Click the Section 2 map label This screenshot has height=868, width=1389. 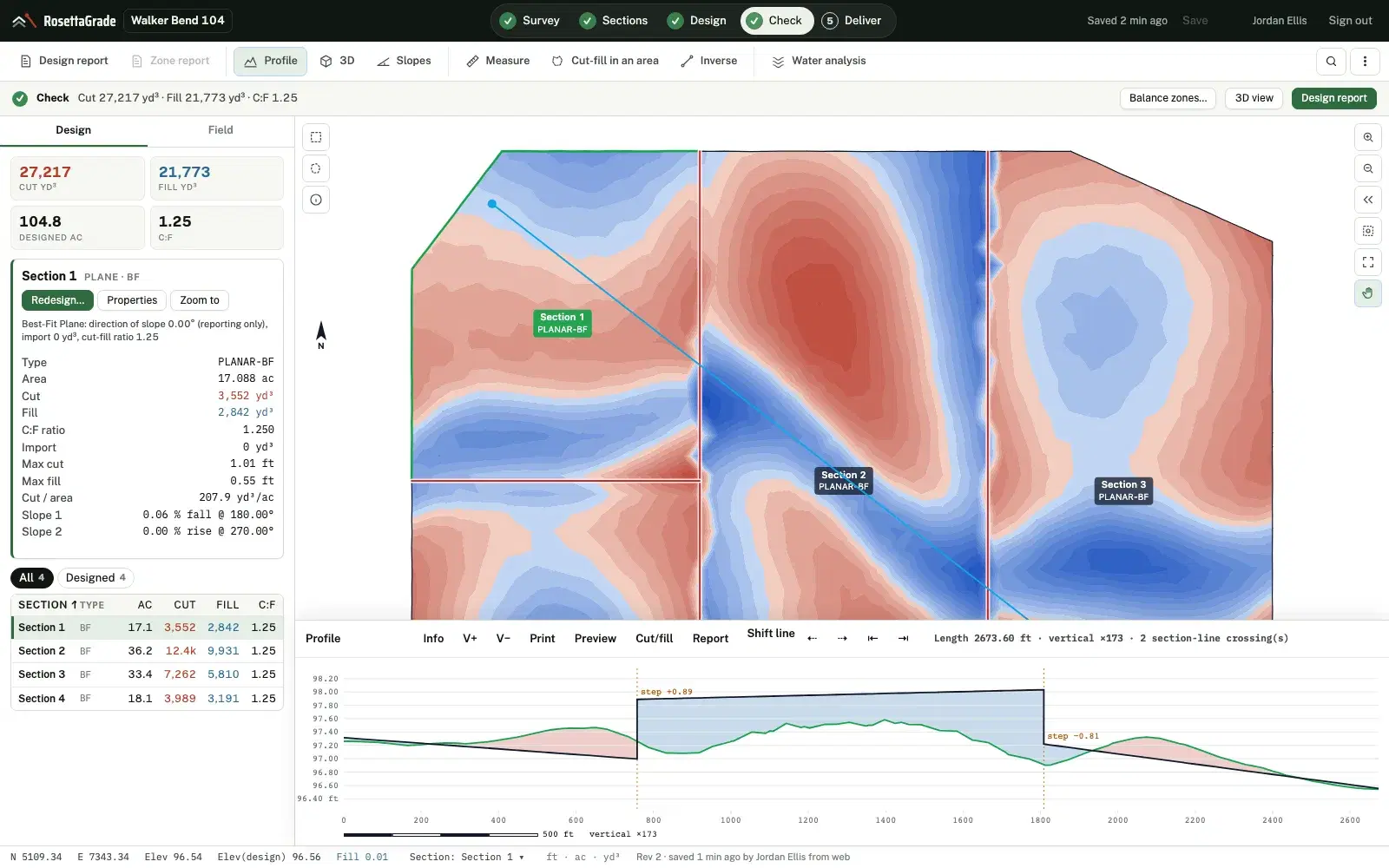coord(843,481)
